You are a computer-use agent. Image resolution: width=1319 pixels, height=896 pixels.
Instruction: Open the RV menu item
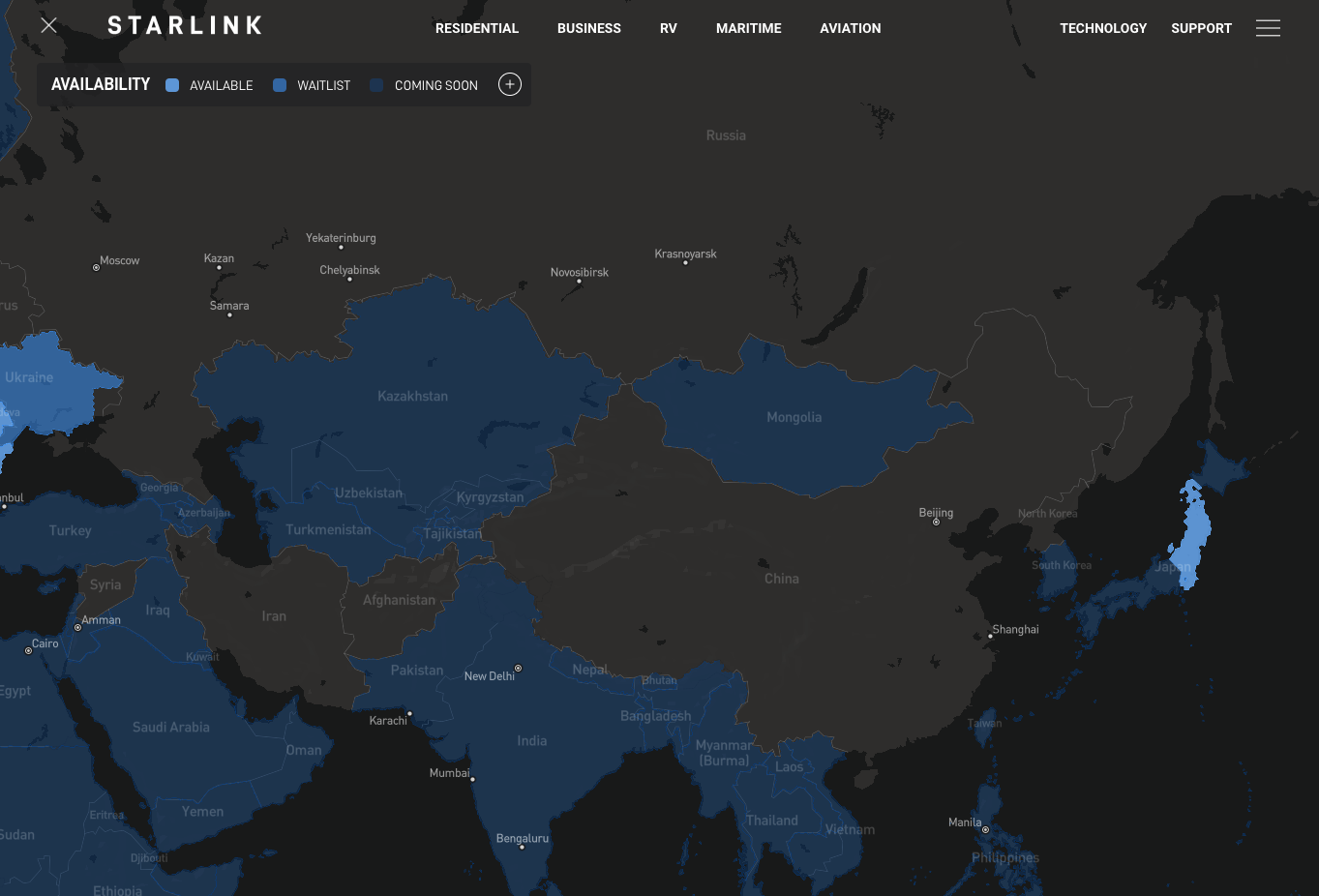[x=669, y=28]
